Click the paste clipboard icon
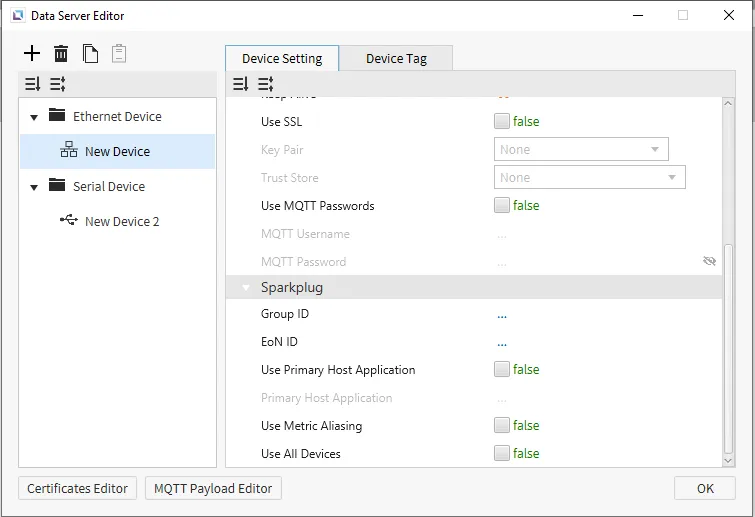755x517 pixels. point(119,54)
